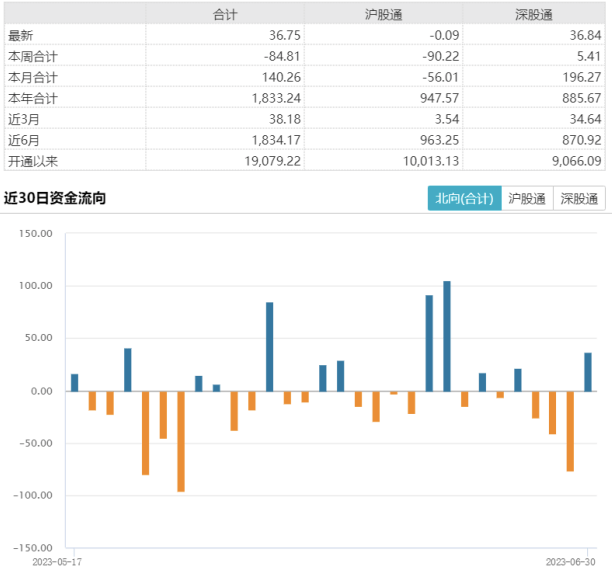Click the 19,079.22 total cell
The height and width of the screenshot is (571, 612).
(x=272, y=161)
